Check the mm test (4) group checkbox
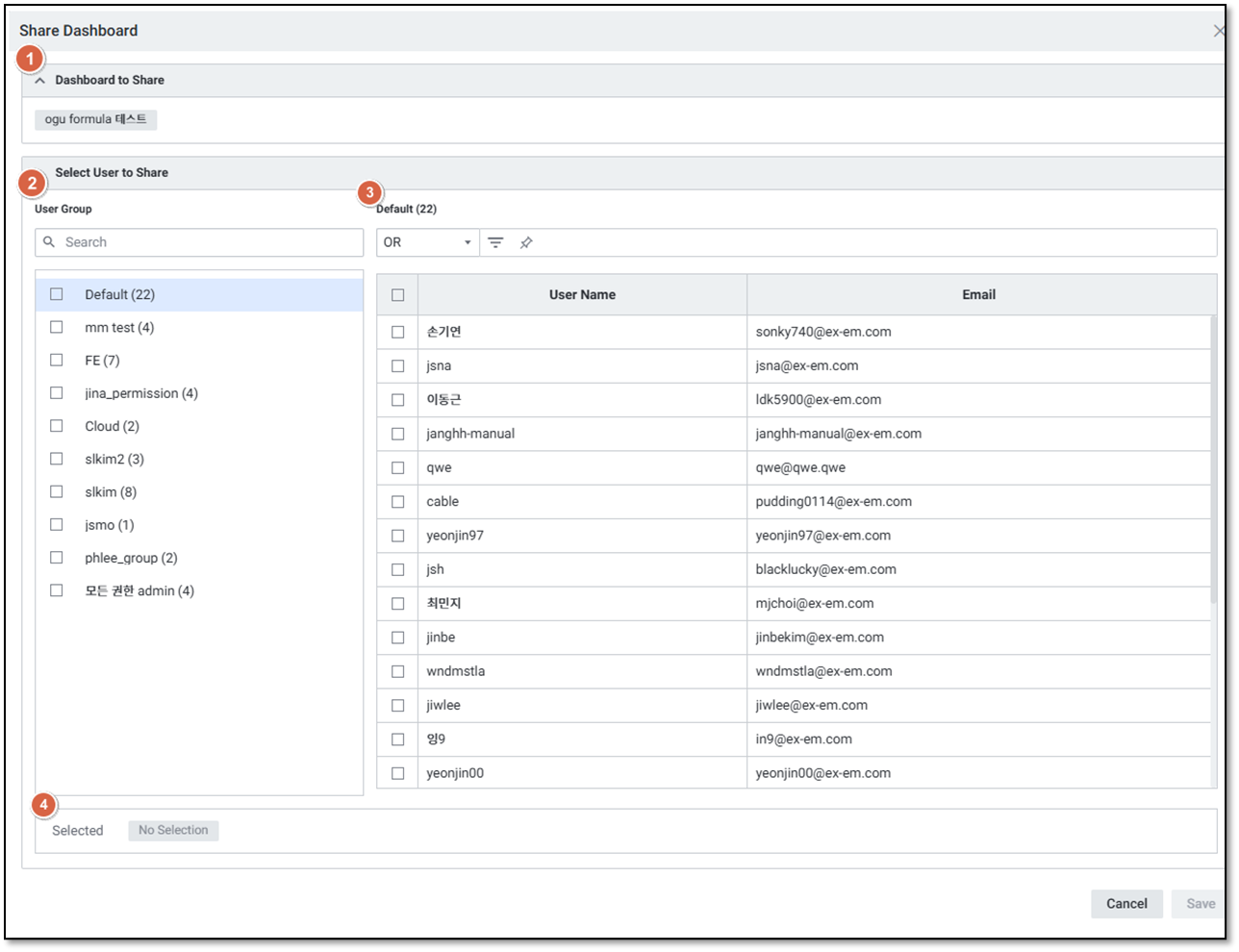Viewport: 1239px width, 952px height. [x=57, y=327]
